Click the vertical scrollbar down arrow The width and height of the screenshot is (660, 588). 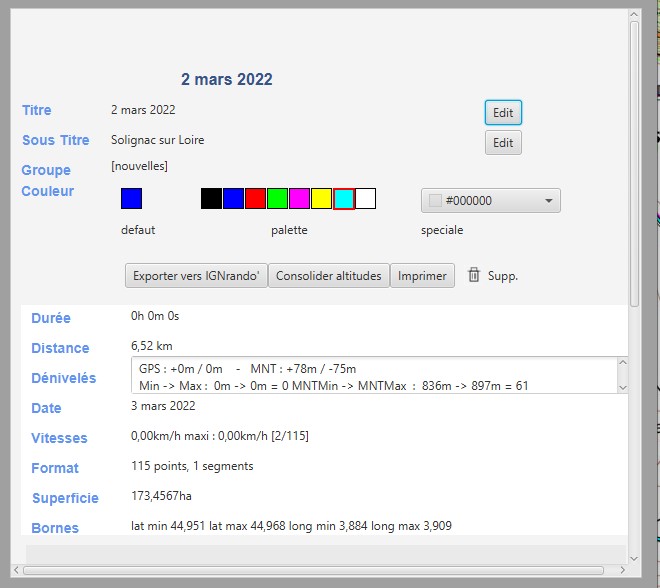click(x=634, y=556)
